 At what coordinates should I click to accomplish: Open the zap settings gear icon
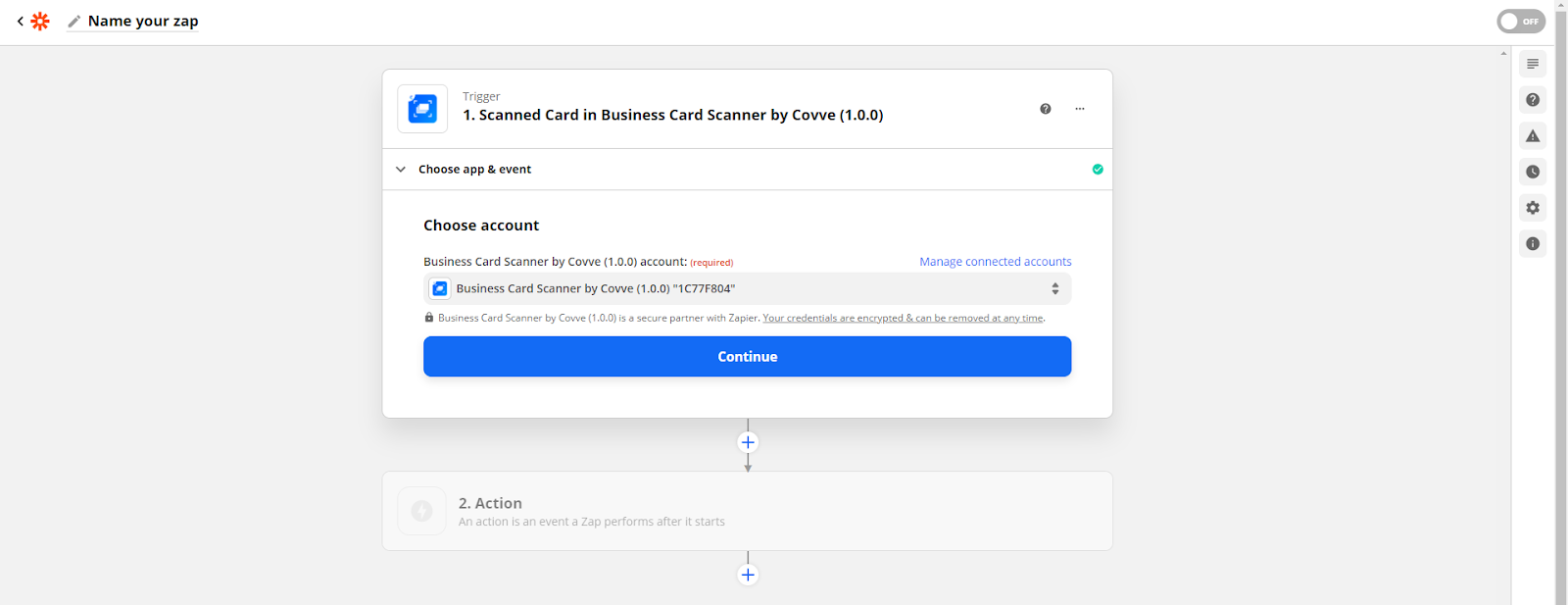click(x=1533, y=208)
